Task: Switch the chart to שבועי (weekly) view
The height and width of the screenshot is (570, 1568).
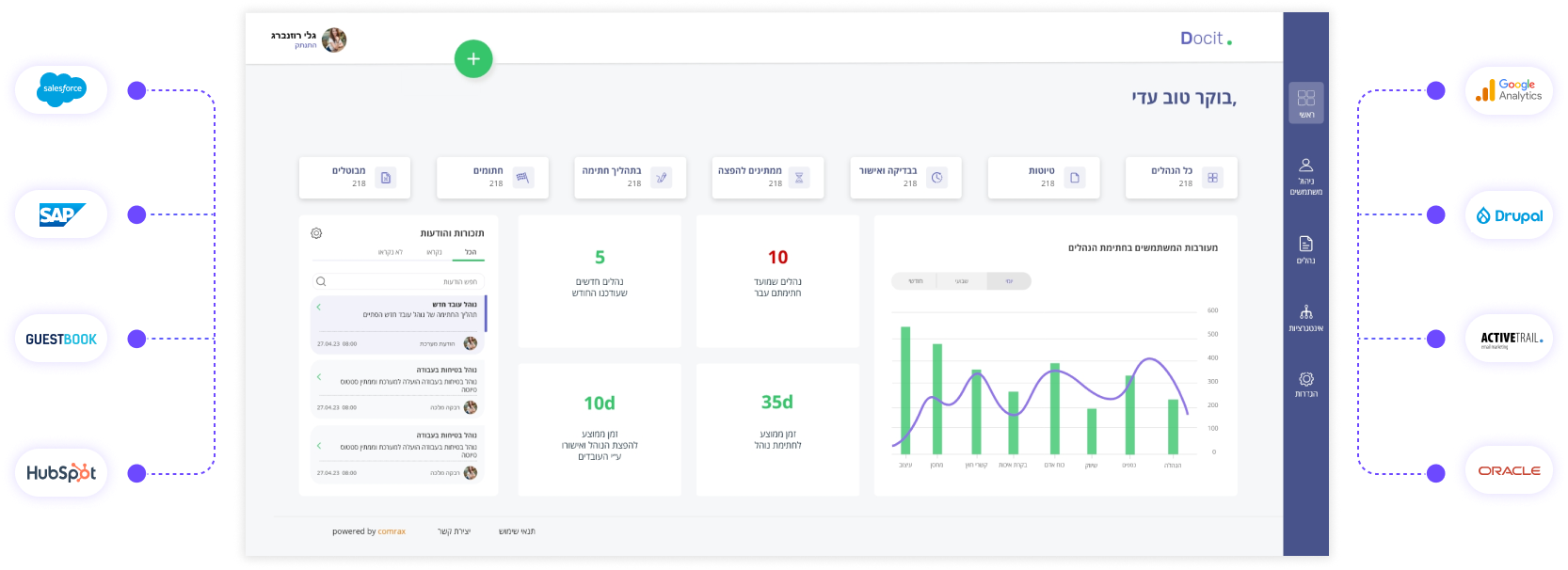Action: point(961,281)
